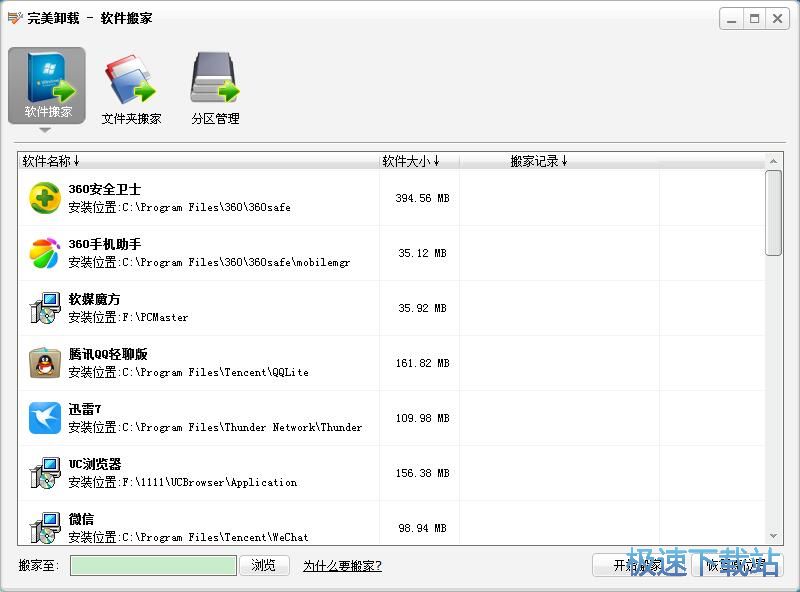The width and height of the screenshot is (800, 592).
Task: Sort by 软件名称 column header
Action: tap(51, 161)
